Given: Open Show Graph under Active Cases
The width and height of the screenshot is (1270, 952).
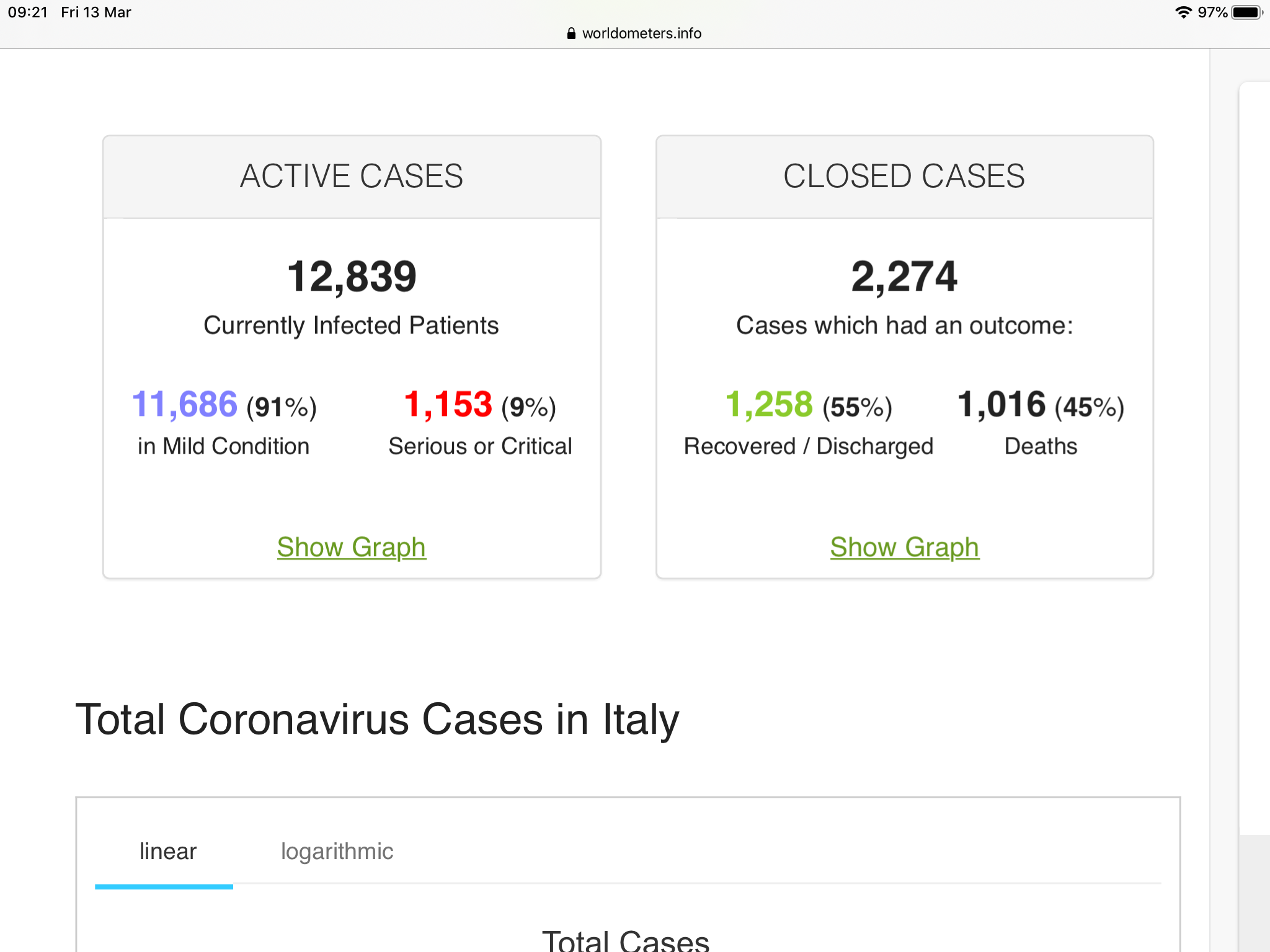Looking at the screenshot, I should 351,547.
